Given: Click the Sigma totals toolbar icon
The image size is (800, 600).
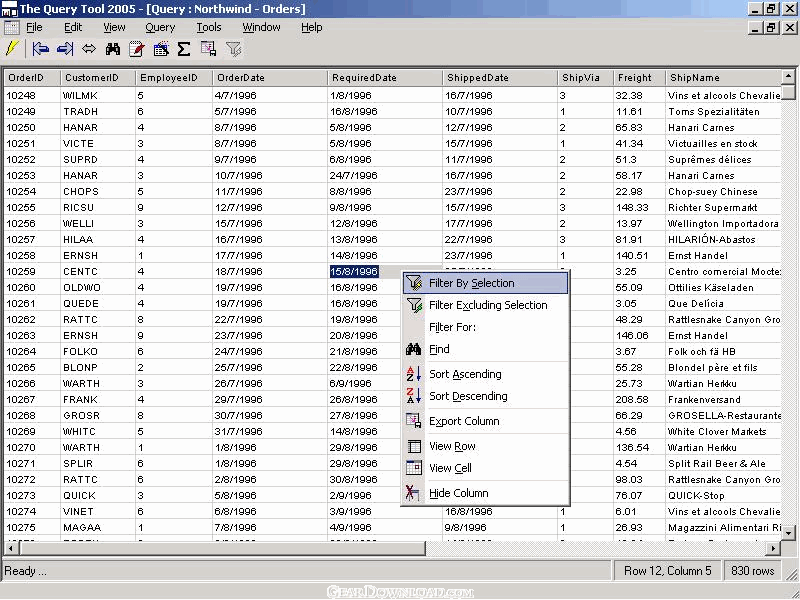Looking at the screenshot, I should click(x=184, y=49).
